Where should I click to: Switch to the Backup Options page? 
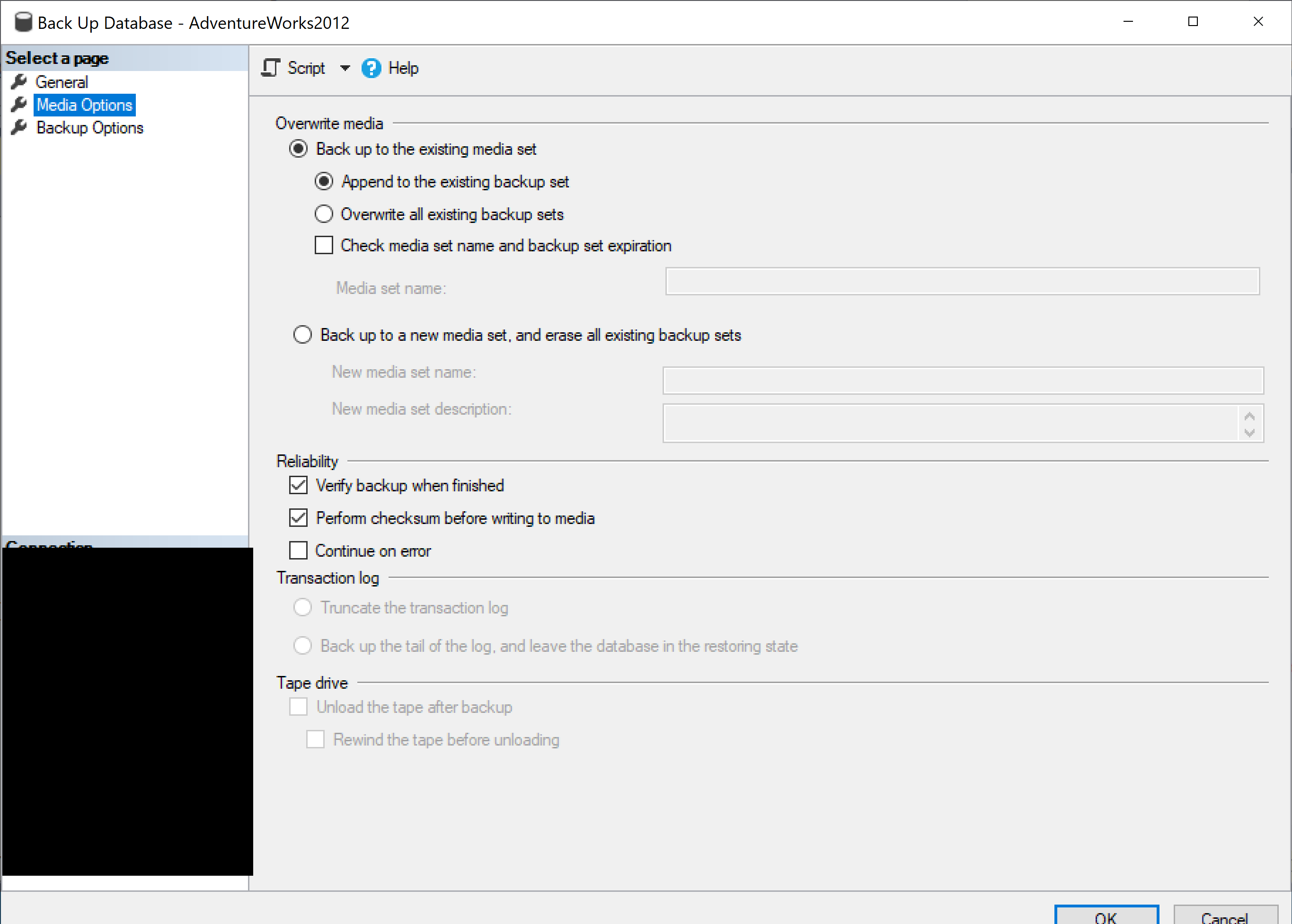[90, 127]
